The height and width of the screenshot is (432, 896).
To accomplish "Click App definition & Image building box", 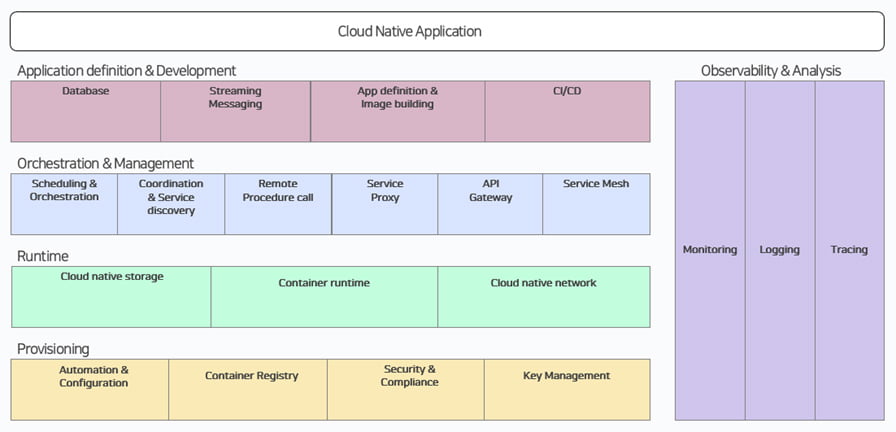I will click(x=398, y=111).
